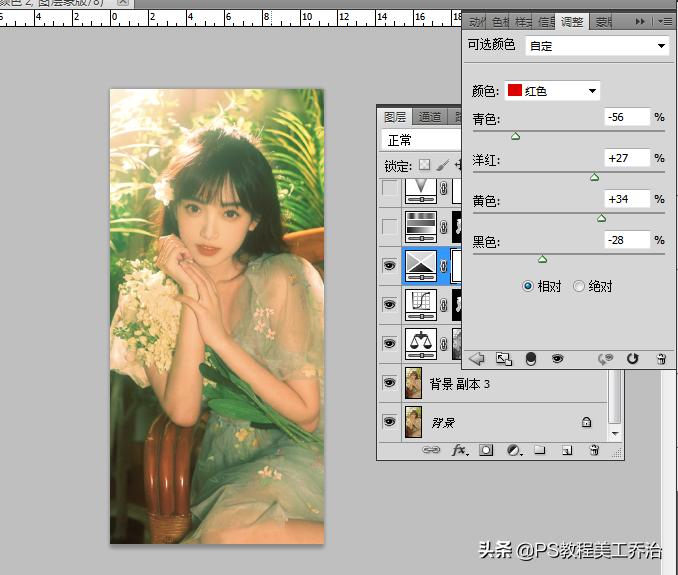
Task: Click the return to adjustment list arrow
Action: pos(477,358)
